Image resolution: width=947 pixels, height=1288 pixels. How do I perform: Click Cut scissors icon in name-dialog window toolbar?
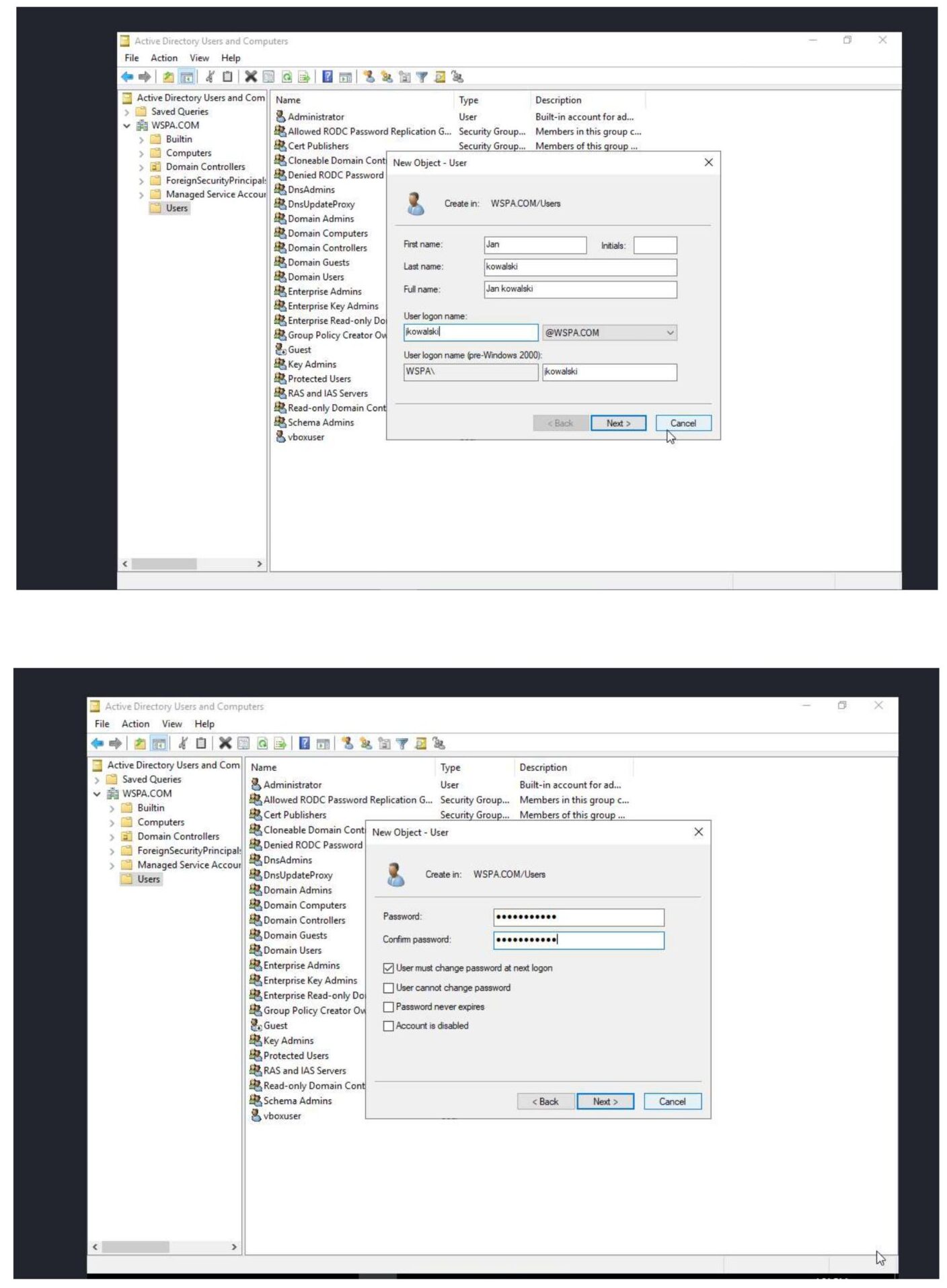click(210, 77)
